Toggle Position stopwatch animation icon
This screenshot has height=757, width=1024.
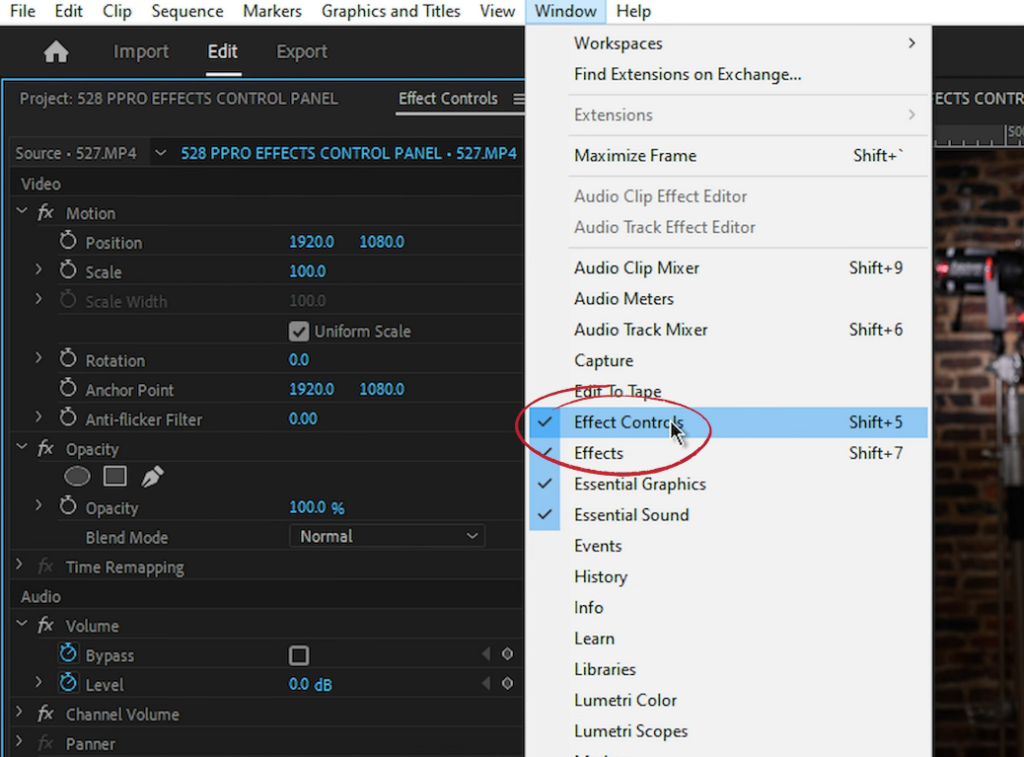point(68,242)
